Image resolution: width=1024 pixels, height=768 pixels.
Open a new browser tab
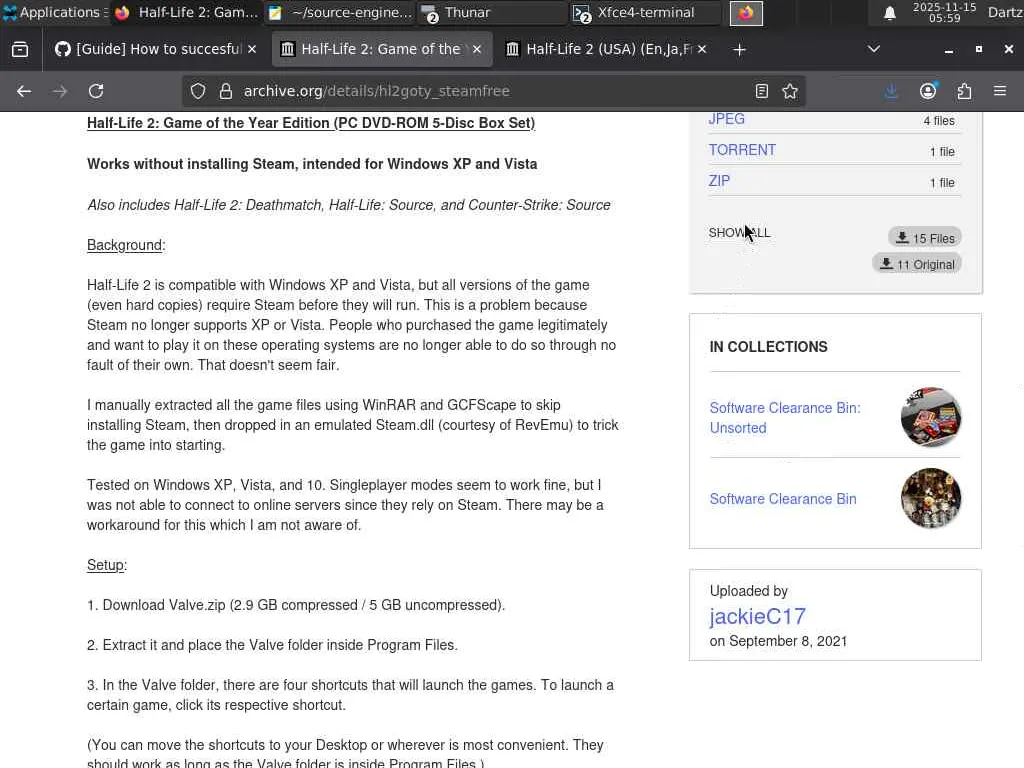pyautogui.click(x=739, y=50)
